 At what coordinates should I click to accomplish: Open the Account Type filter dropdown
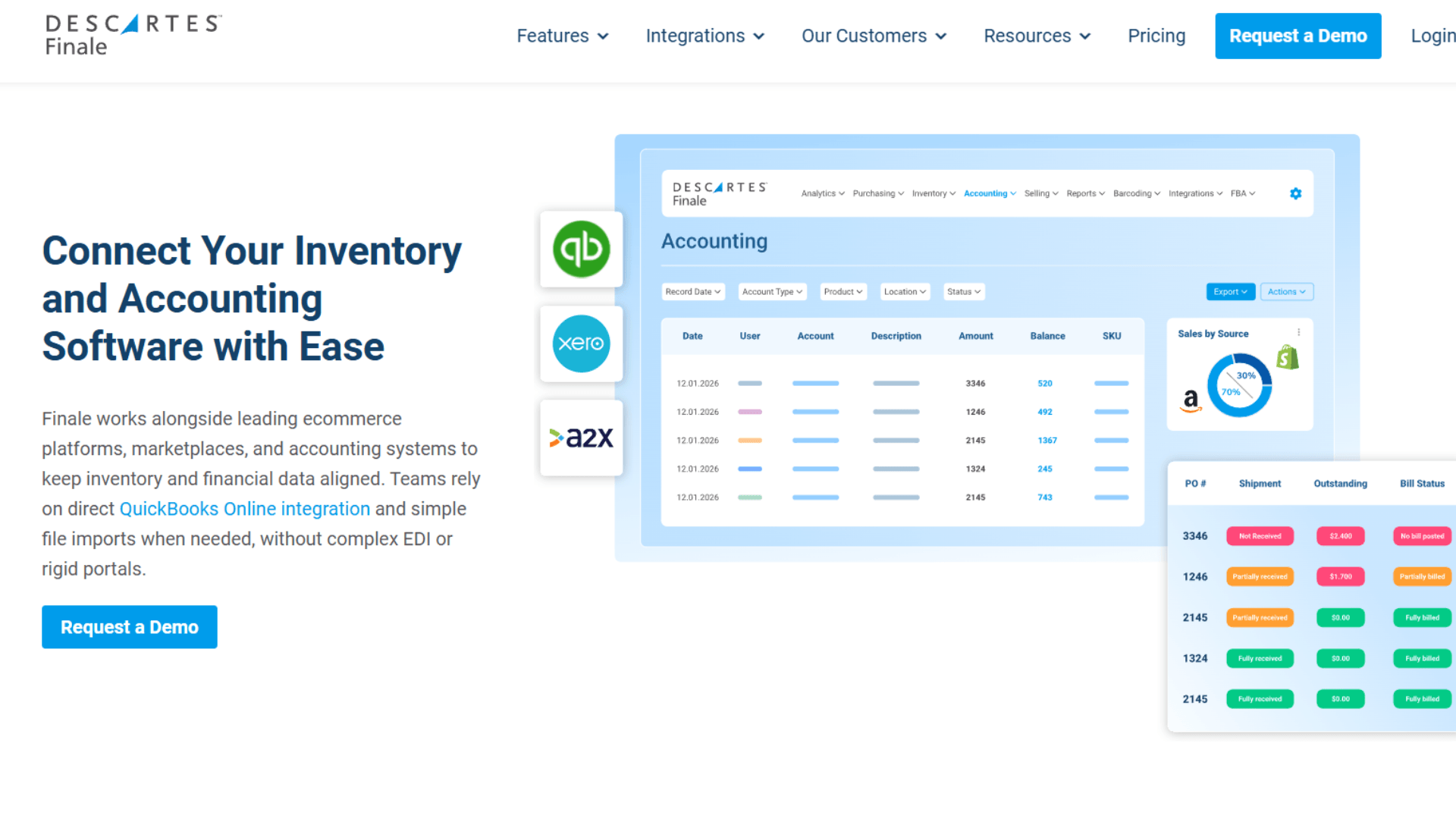pos(772,292)
